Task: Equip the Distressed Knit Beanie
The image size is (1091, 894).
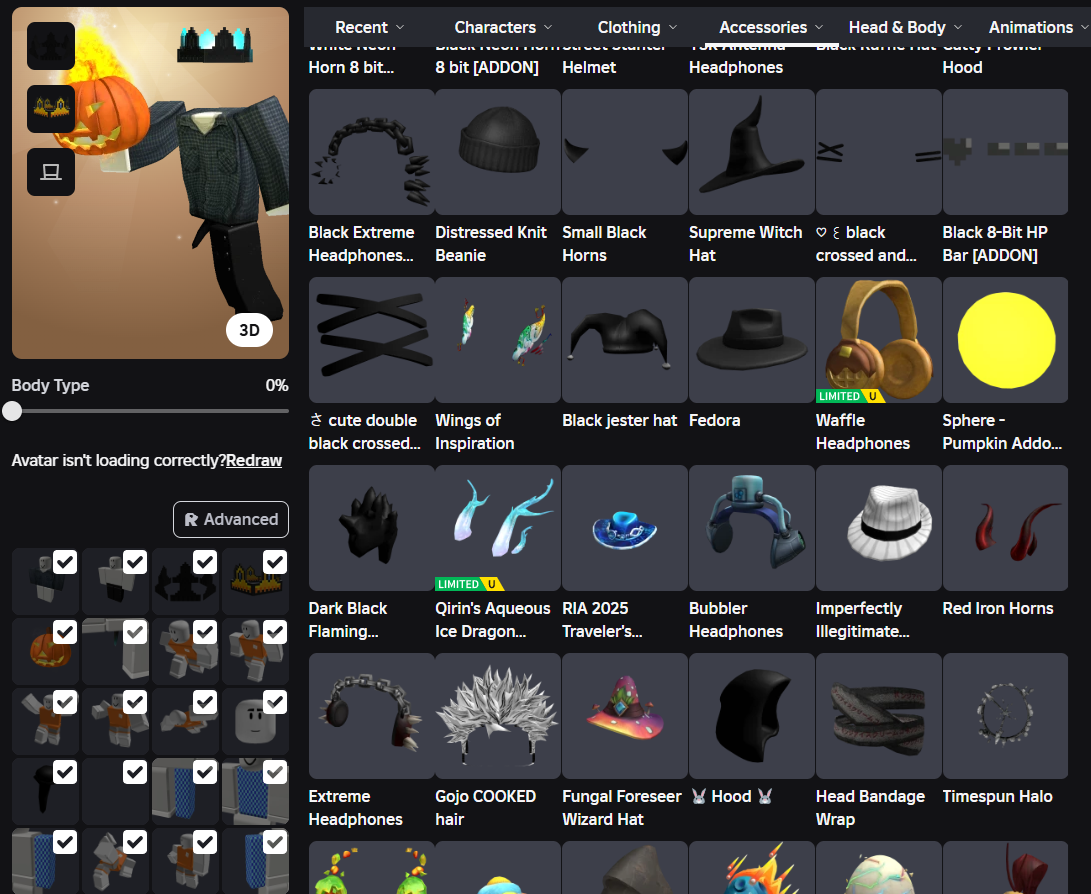Action: 498,152
